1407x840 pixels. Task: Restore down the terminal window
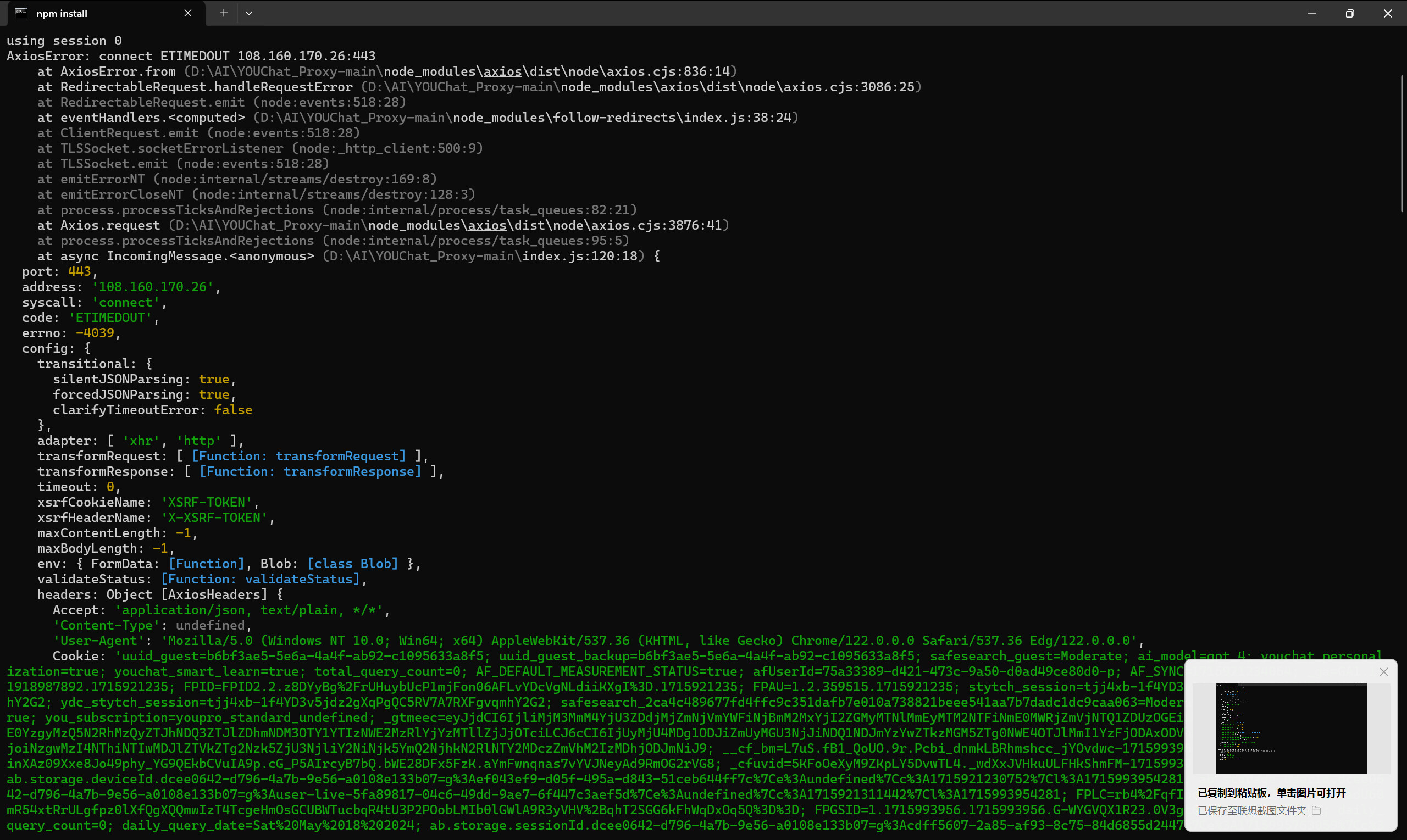point(1350,13)
